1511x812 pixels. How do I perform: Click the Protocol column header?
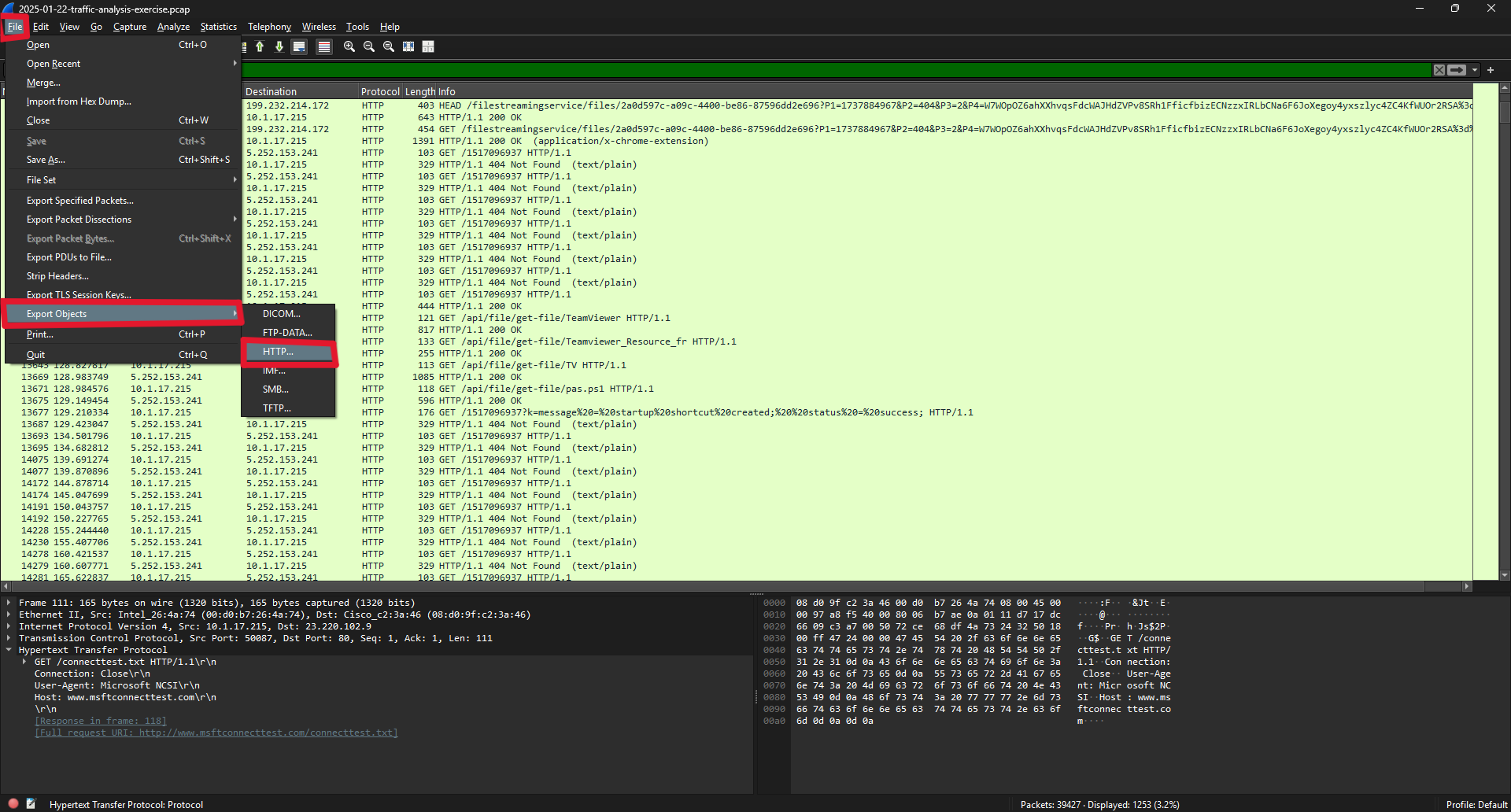click(380, 92)
